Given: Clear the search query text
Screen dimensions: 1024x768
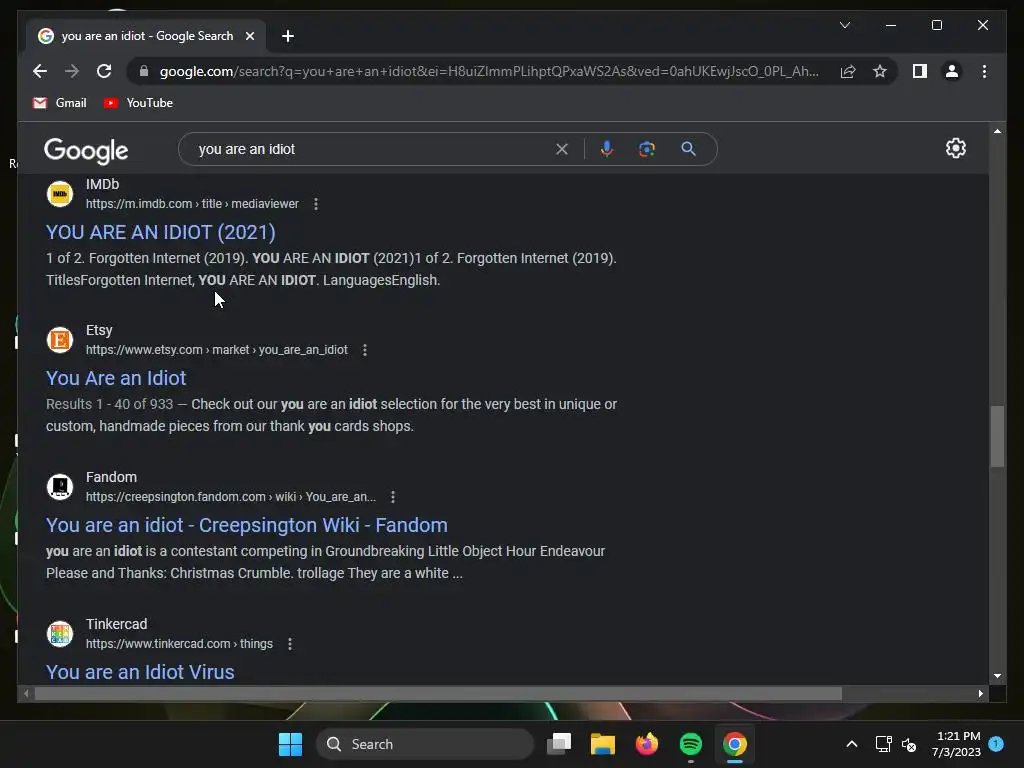Looking at the screenshot, I should 562,149.
